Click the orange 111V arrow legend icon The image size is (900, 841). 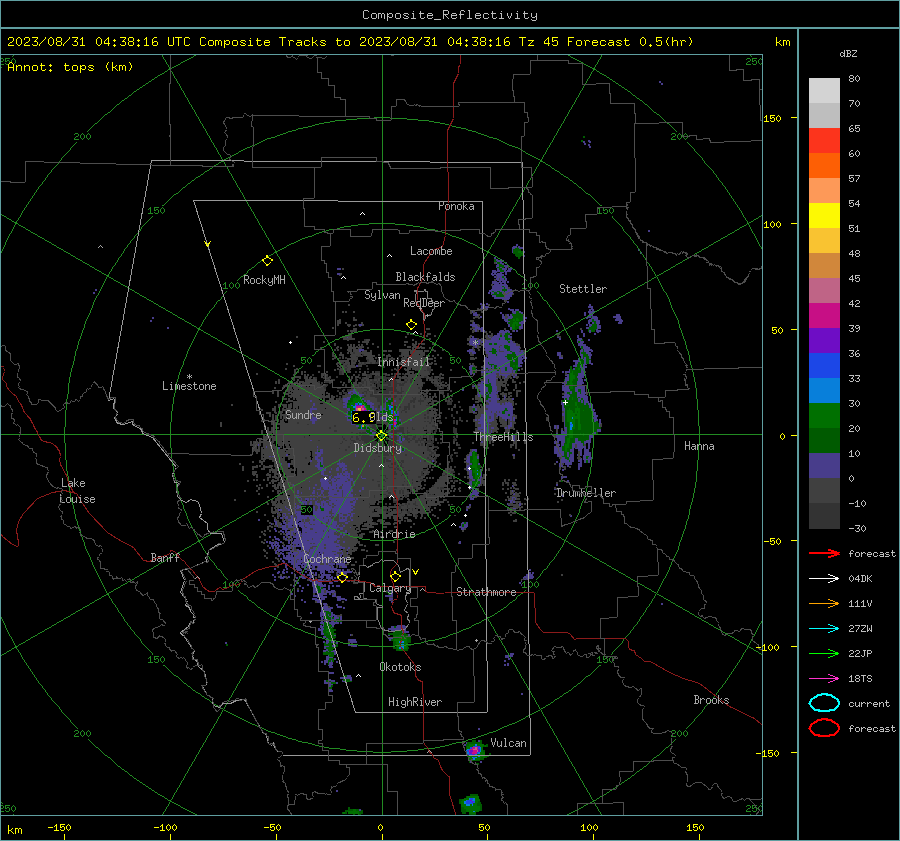(824, 603)
